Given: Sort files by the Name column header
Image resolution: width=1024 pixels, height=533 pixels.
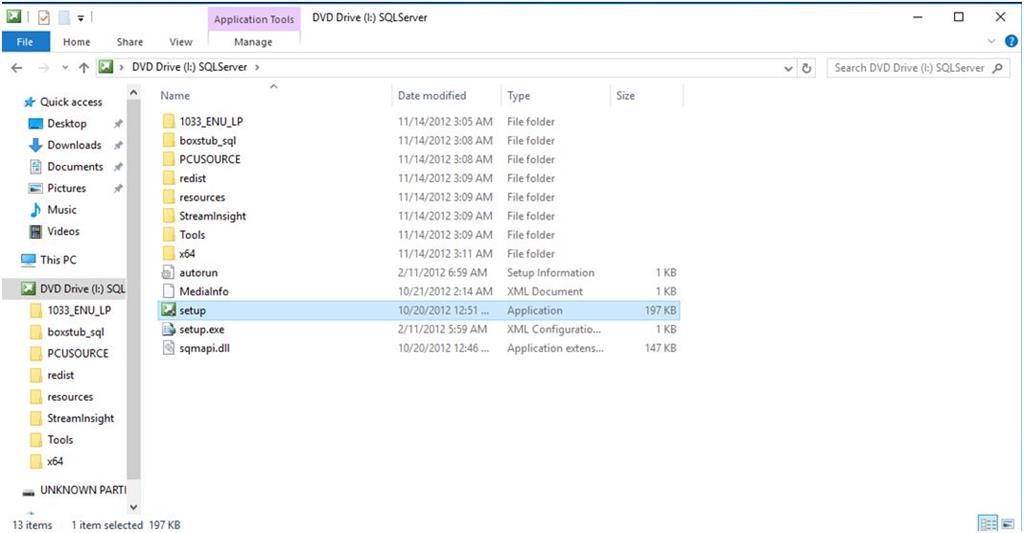Looking at the screenshot, I should pos(175,95).
